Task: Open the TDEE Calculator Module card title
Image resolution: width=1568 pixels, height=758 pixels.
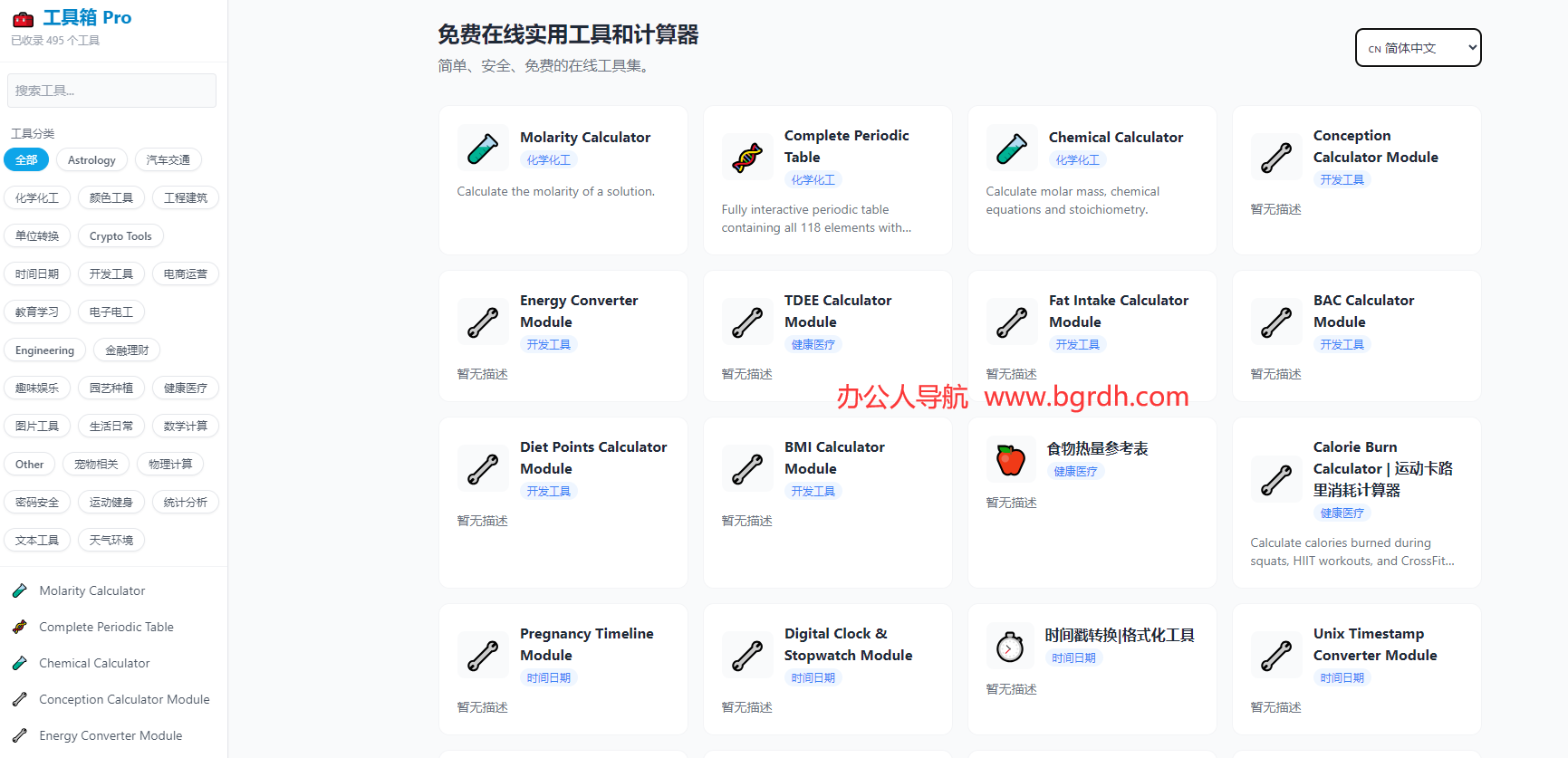Action: tap(838, 311)
